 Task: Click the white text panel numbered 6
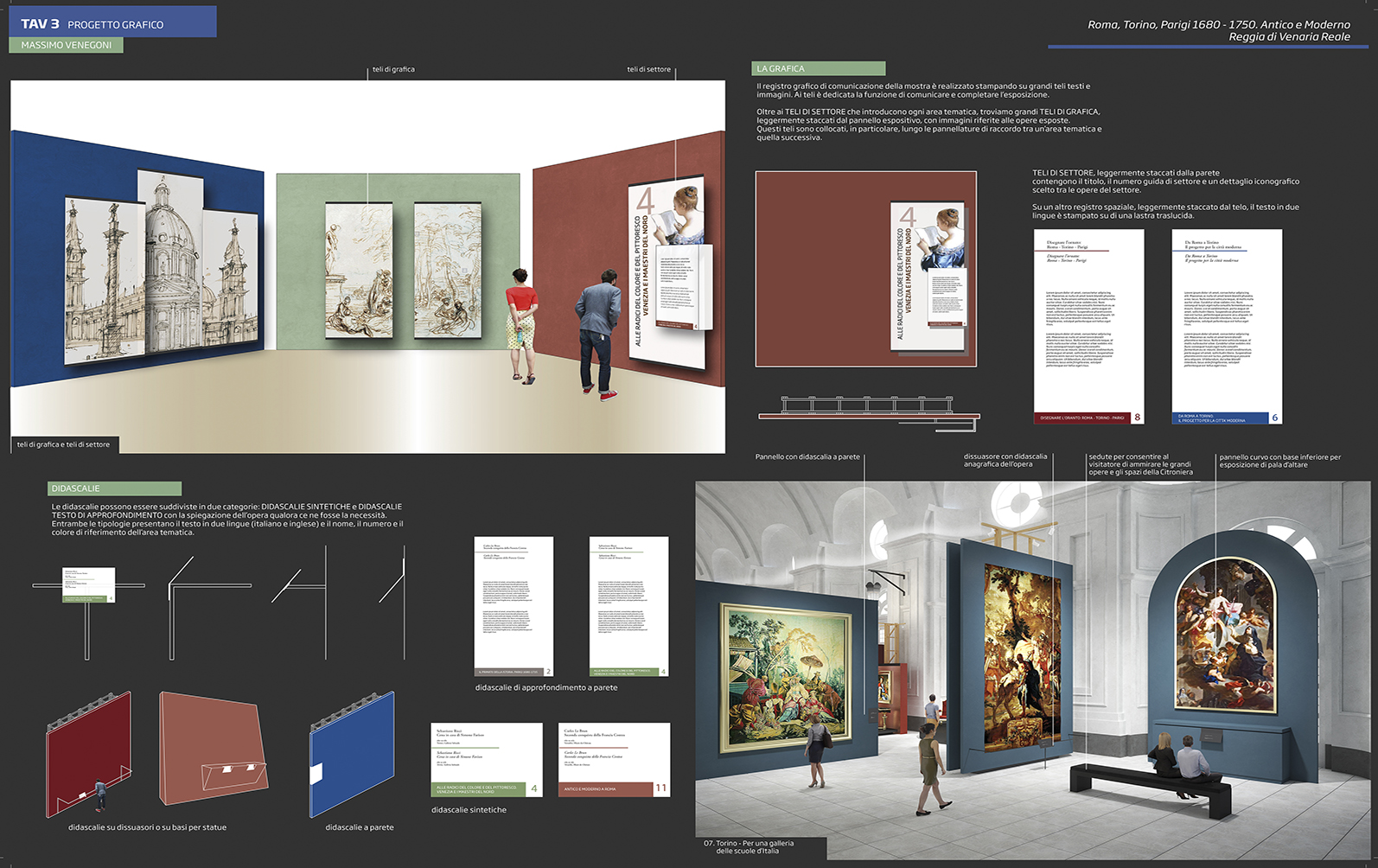1227,326
